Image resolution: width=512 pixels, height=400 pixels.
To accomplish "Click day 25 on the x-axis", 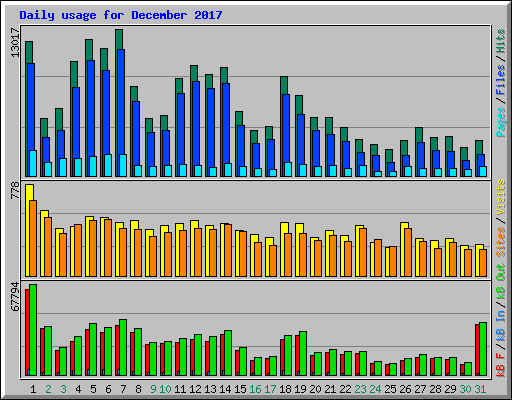I will [390, 389].
